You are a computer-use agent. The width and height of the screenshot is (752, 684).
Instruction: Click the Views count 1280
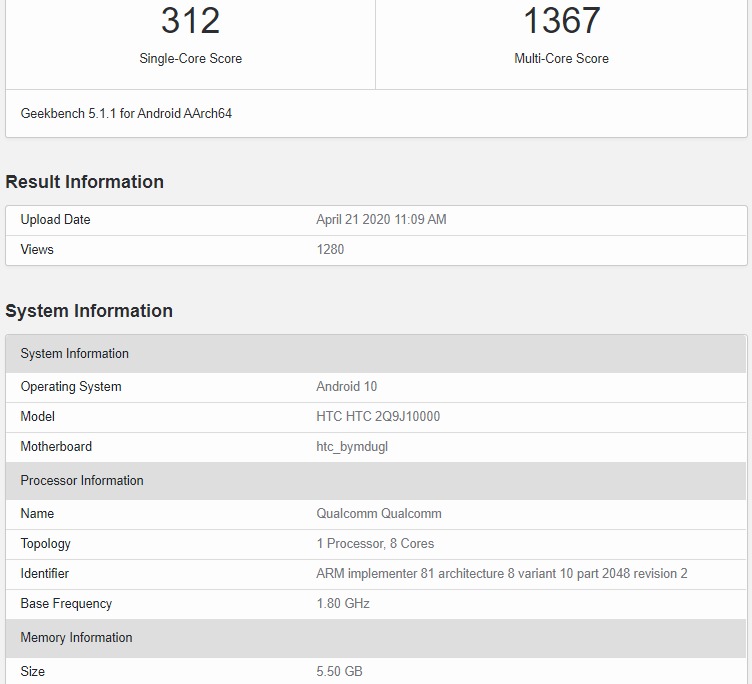tap(330, 250)
